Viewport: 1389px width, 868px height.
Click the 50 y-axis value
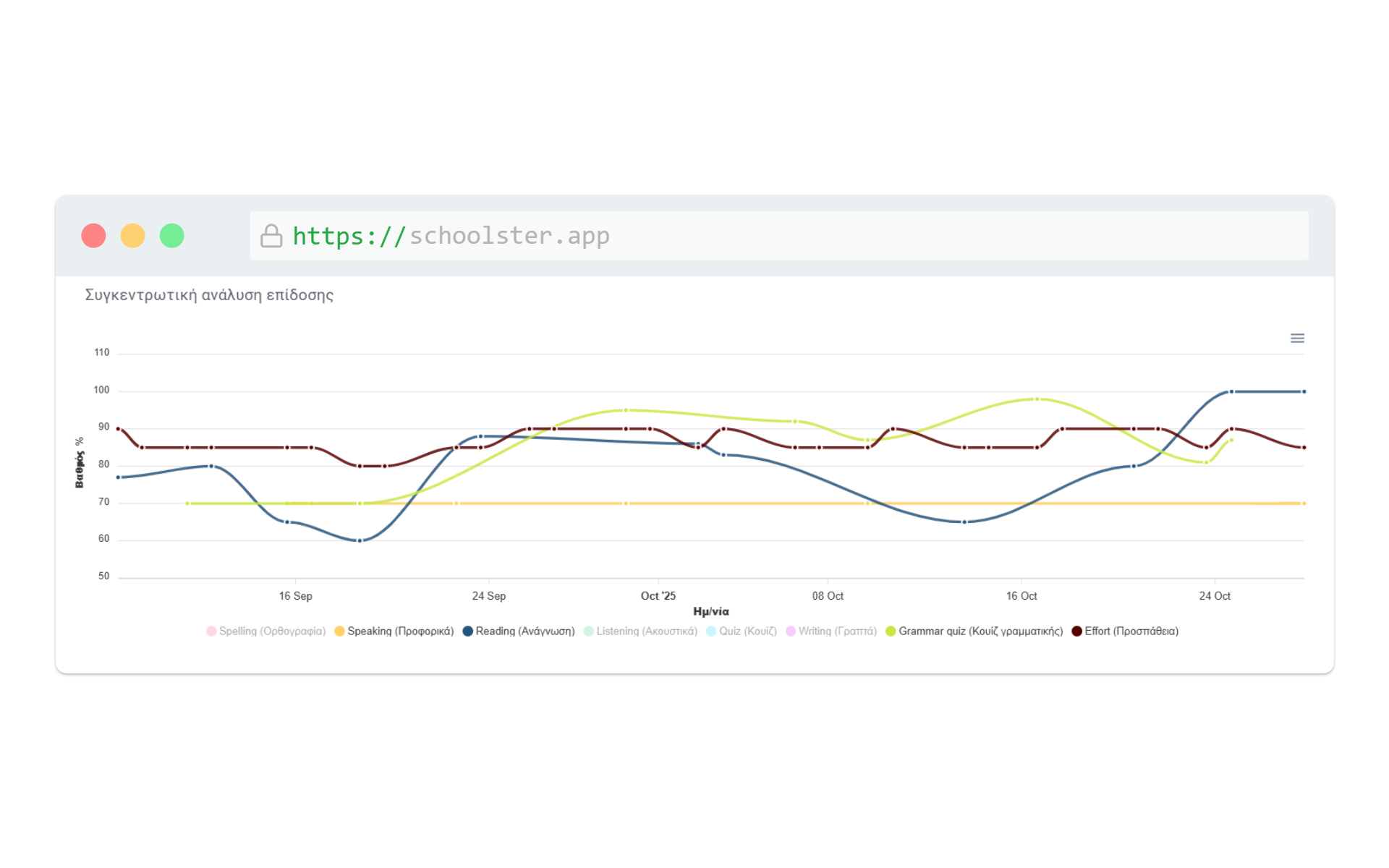click(x=104, y=576)
